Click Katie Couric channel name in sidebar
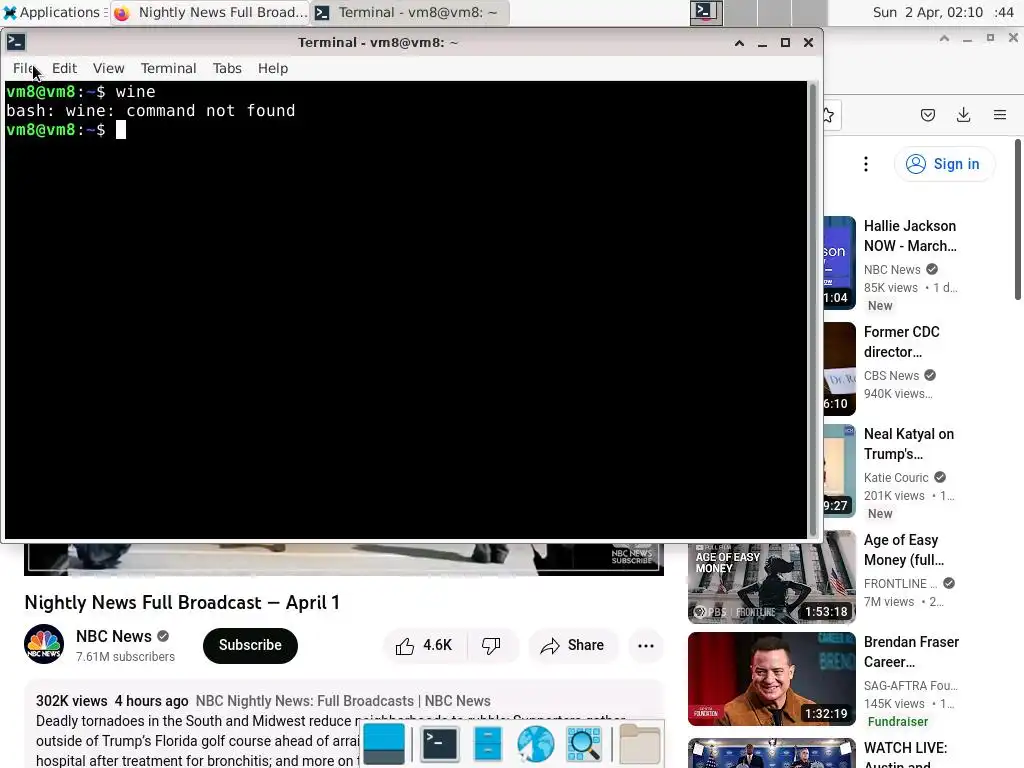1024x768 pixels. 896,477
